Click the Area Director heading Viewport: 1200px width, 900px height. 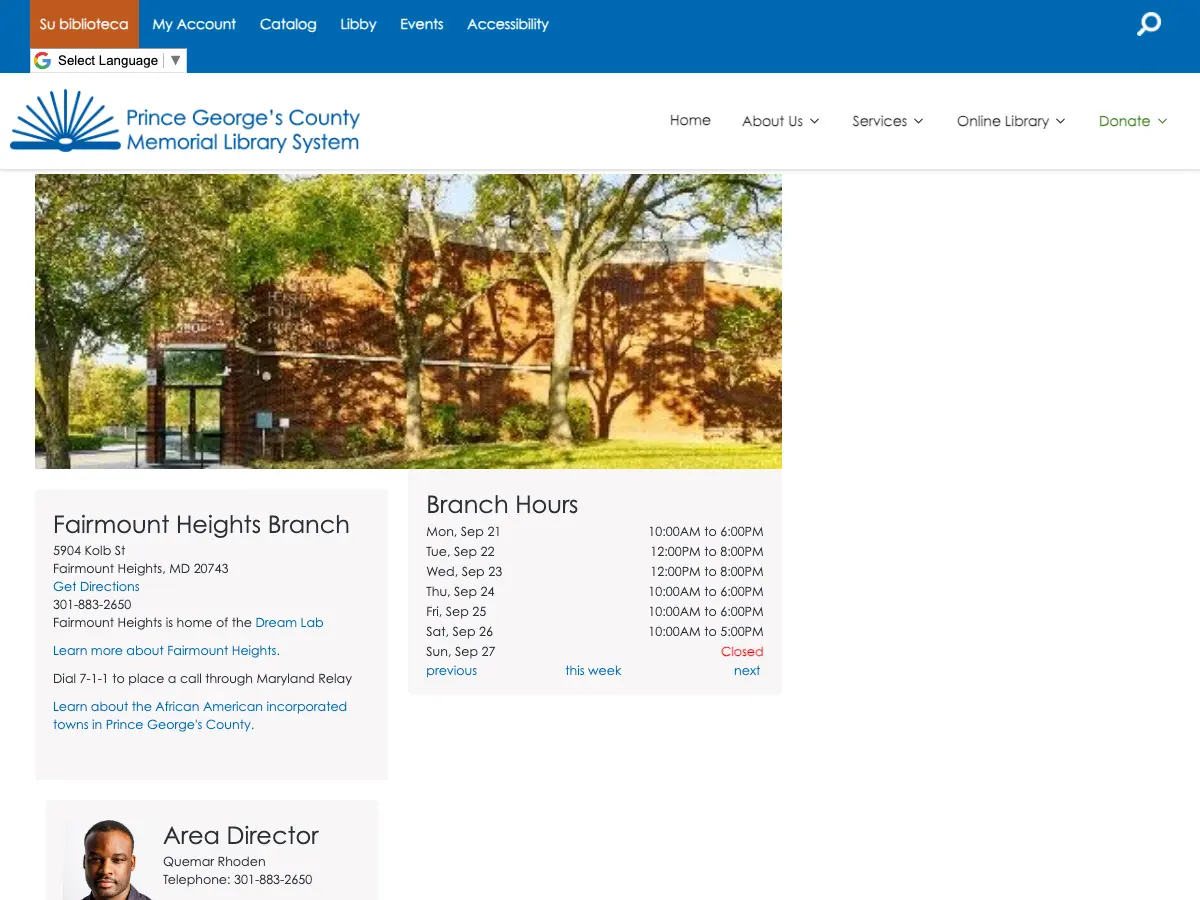pyautogui.click(x=241, y=836)
